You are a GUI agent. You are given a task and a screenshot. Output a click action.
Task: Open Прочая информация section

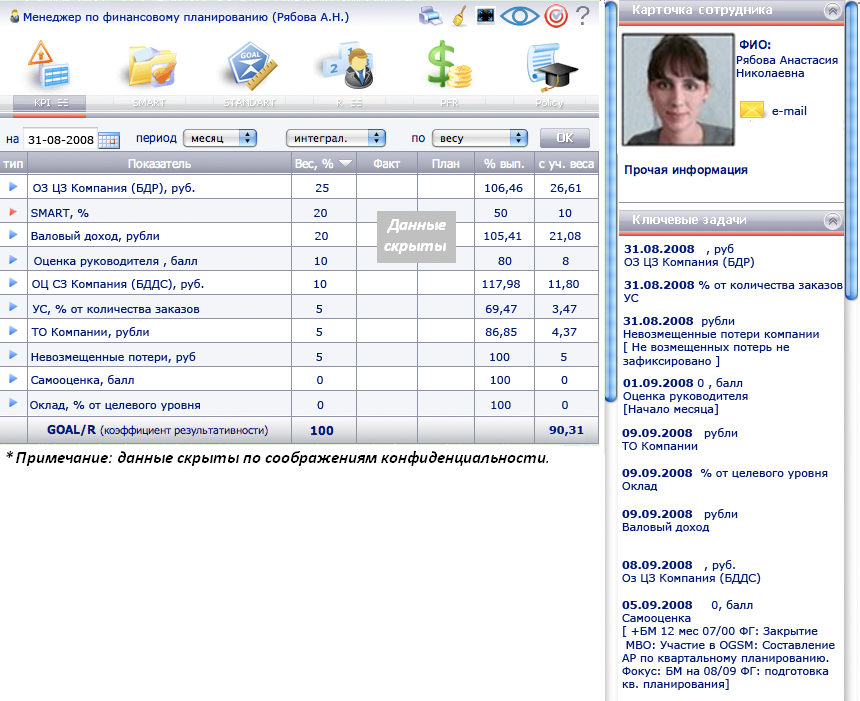(686, 170)
